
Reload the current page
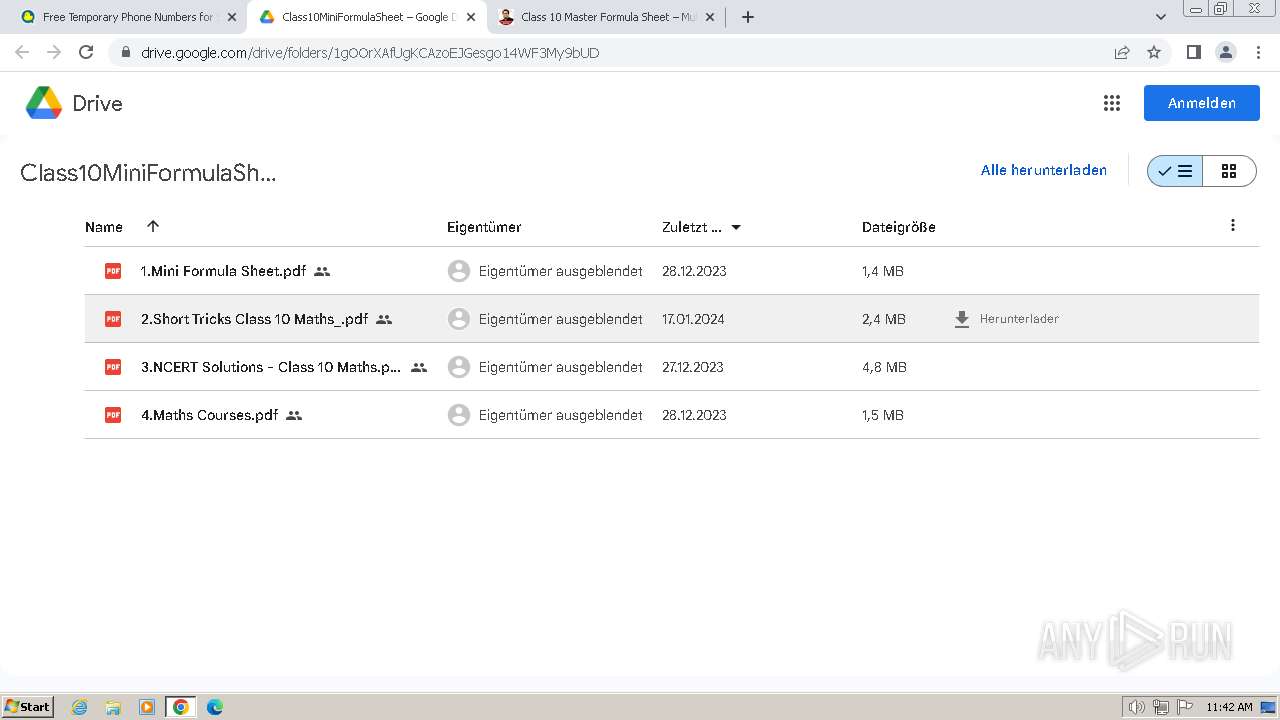pos(86,52)
